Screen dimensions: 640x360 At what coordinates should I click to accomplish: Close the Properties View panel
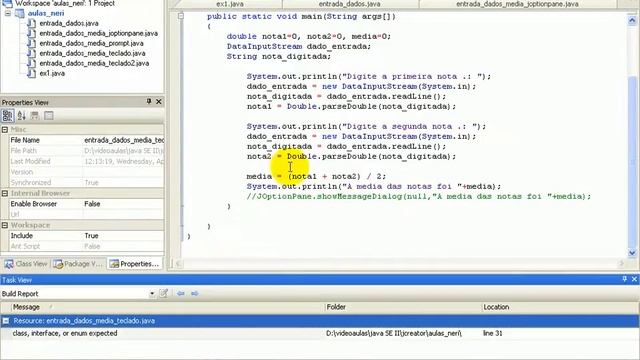click(x=159, y=101)
